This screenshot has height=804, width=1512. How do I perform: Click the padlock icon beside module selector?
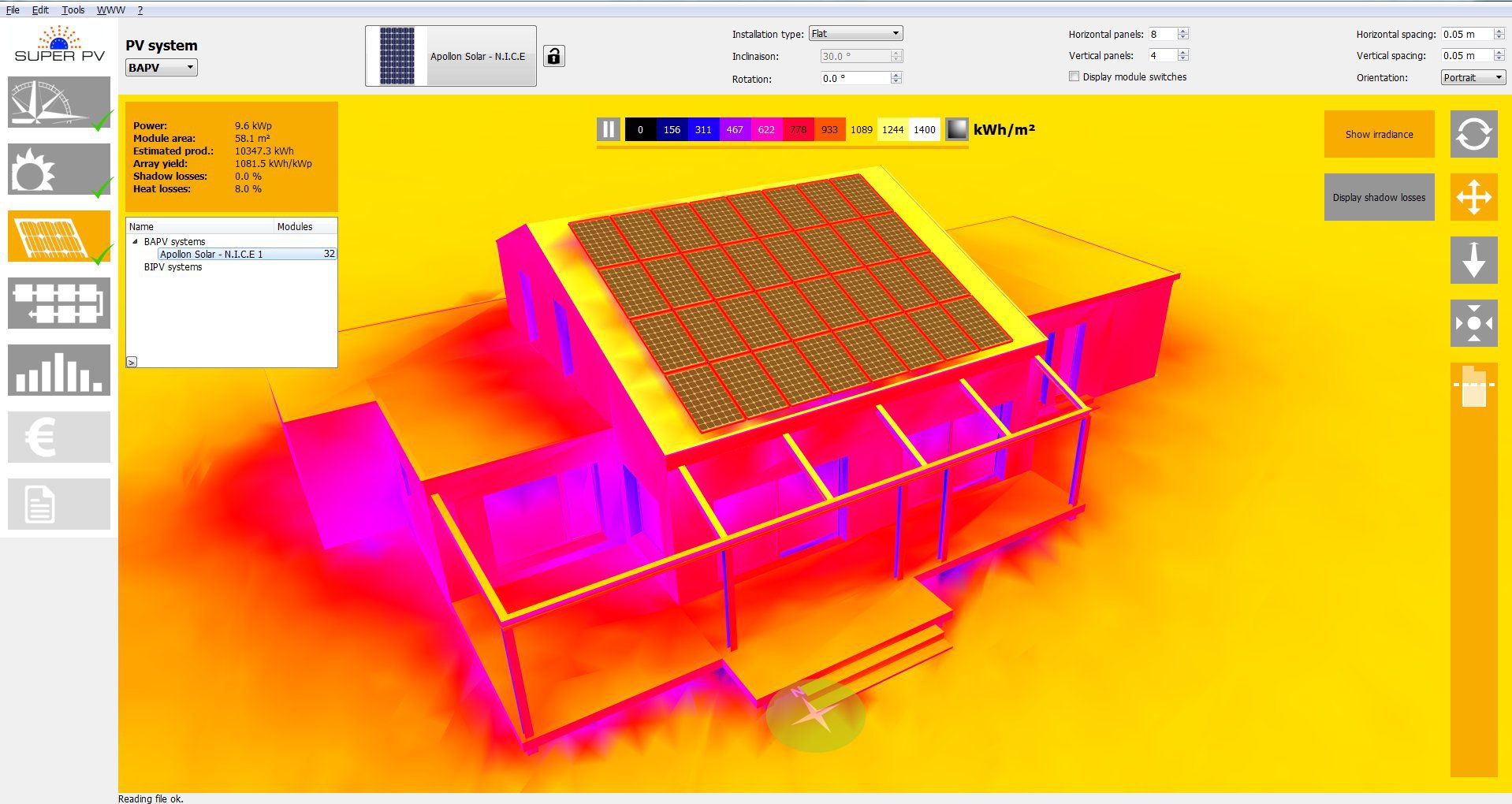554,56
